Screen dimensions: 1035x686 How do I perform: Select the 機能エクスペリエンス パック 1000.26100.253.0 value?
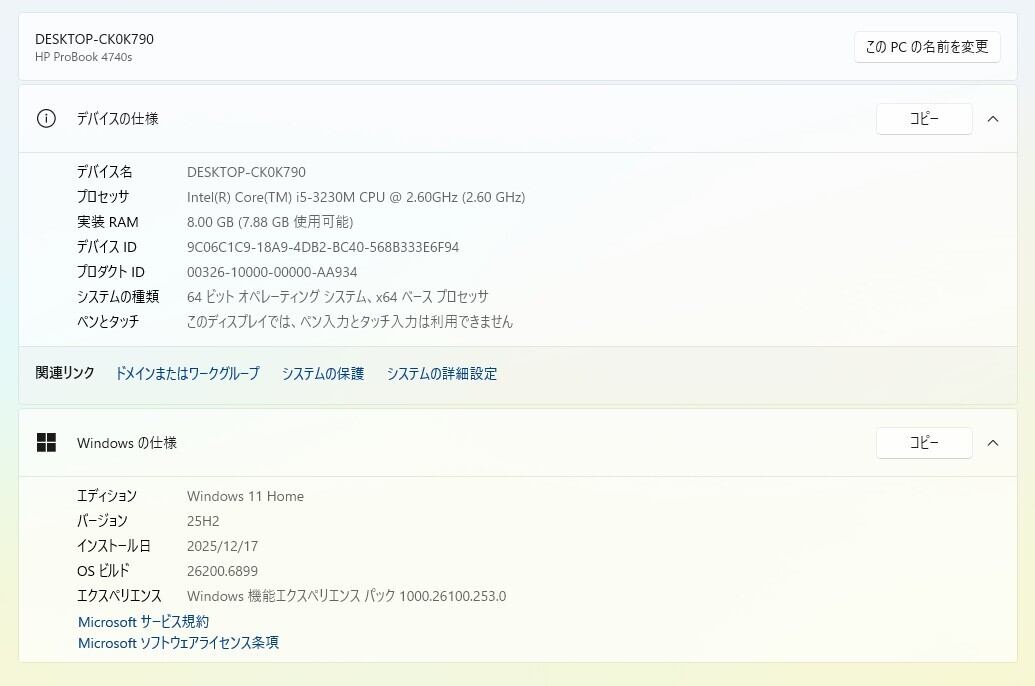[347, 596]
